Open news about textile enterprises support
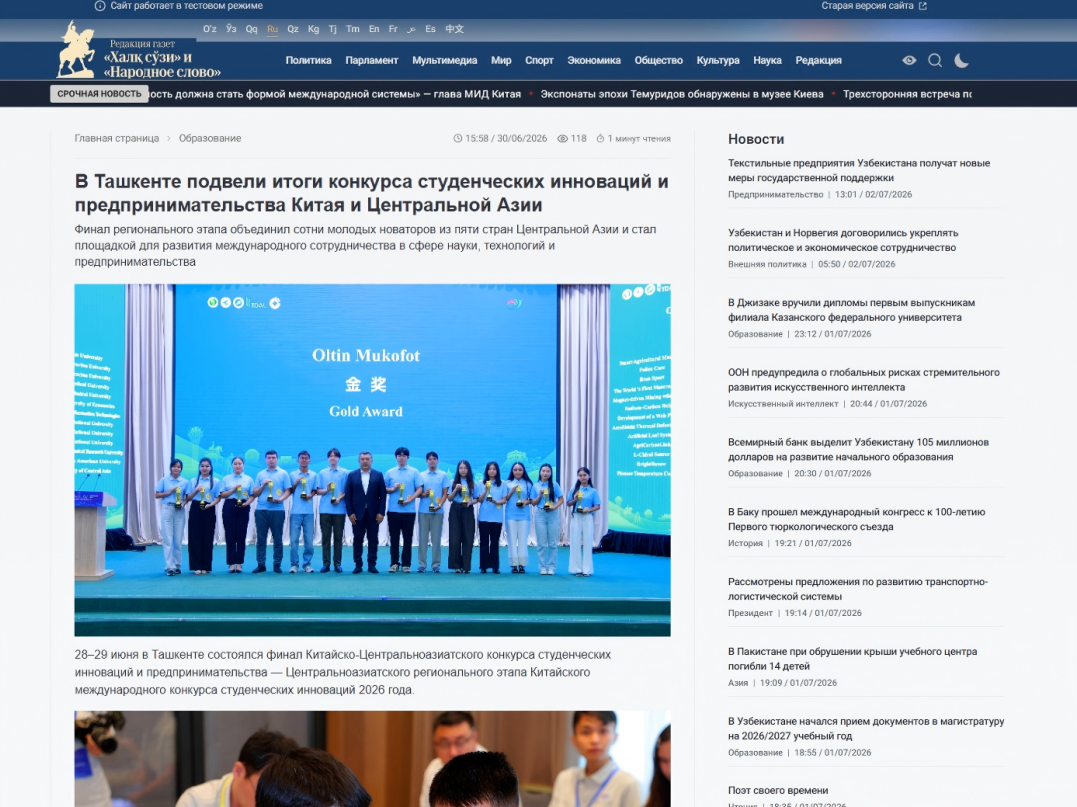 pyautogui.click(x=859, y=170)
